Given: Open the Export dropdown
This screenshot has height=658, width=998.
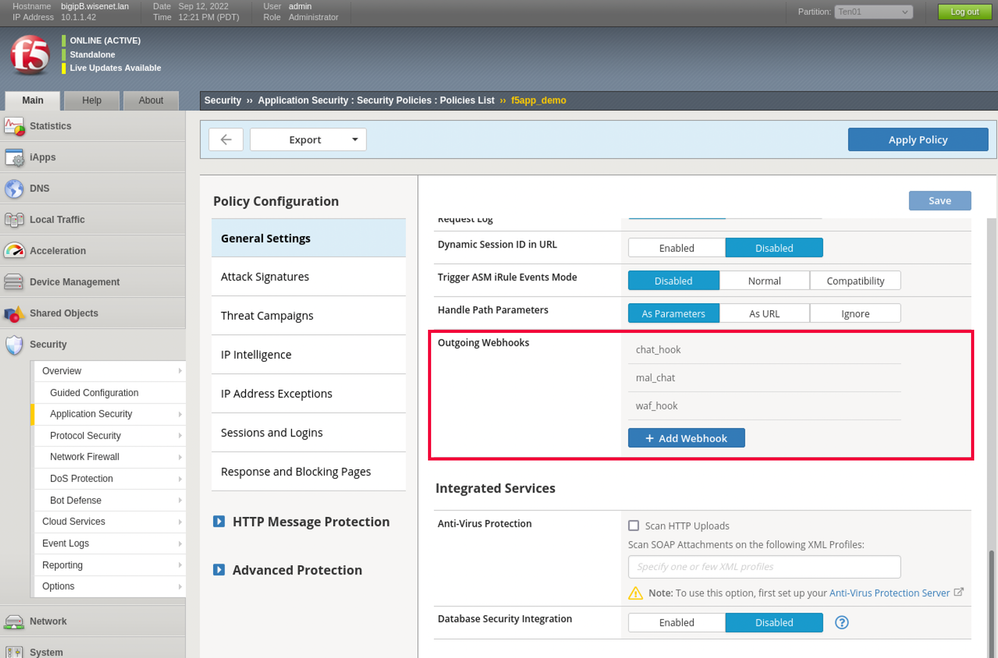Looking at the screenshot, I should [308, 140].
